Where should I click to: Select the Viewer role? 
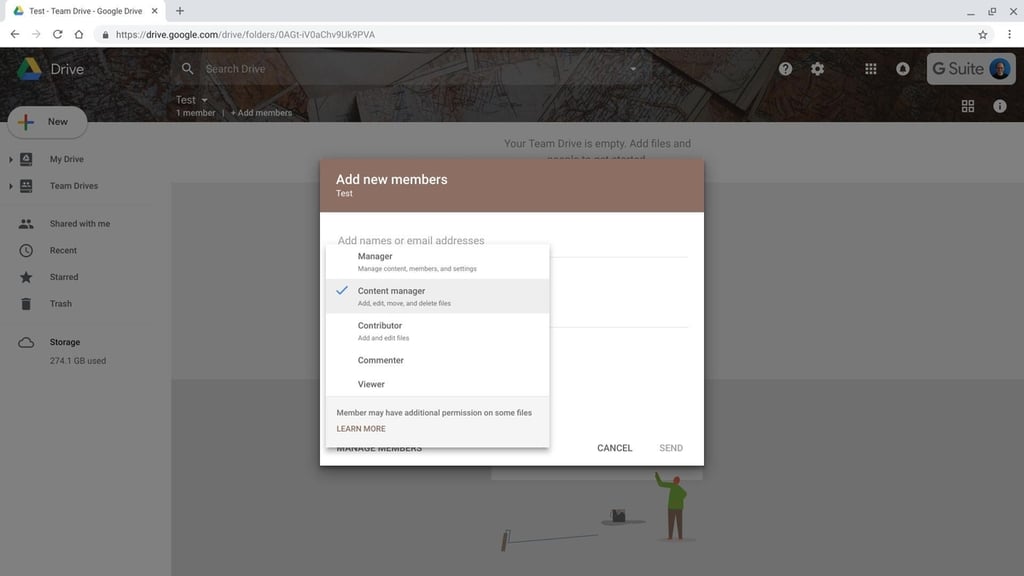click(438, 384)
